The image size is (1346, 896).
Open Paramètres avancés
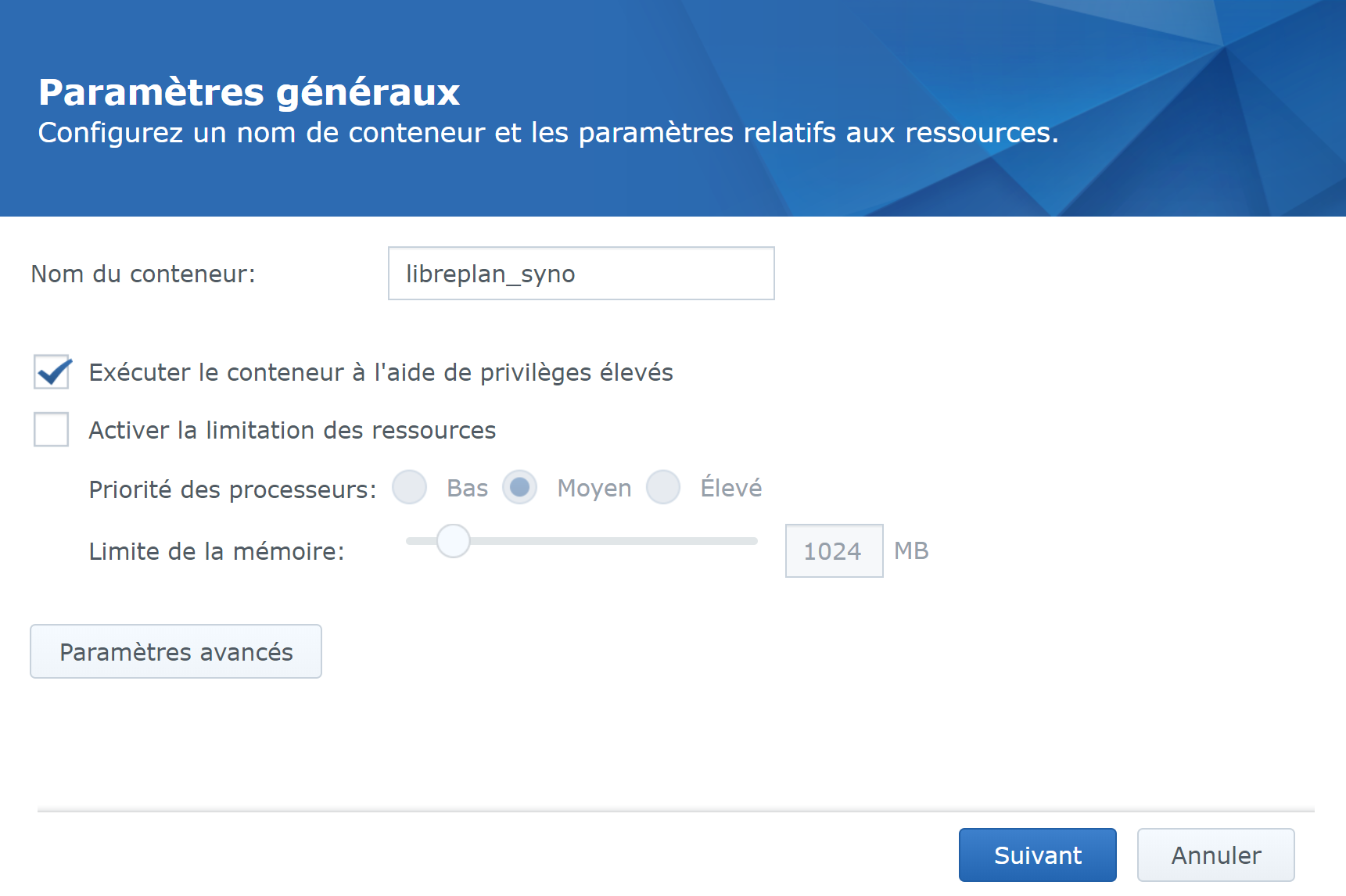[x=176, y=651]
